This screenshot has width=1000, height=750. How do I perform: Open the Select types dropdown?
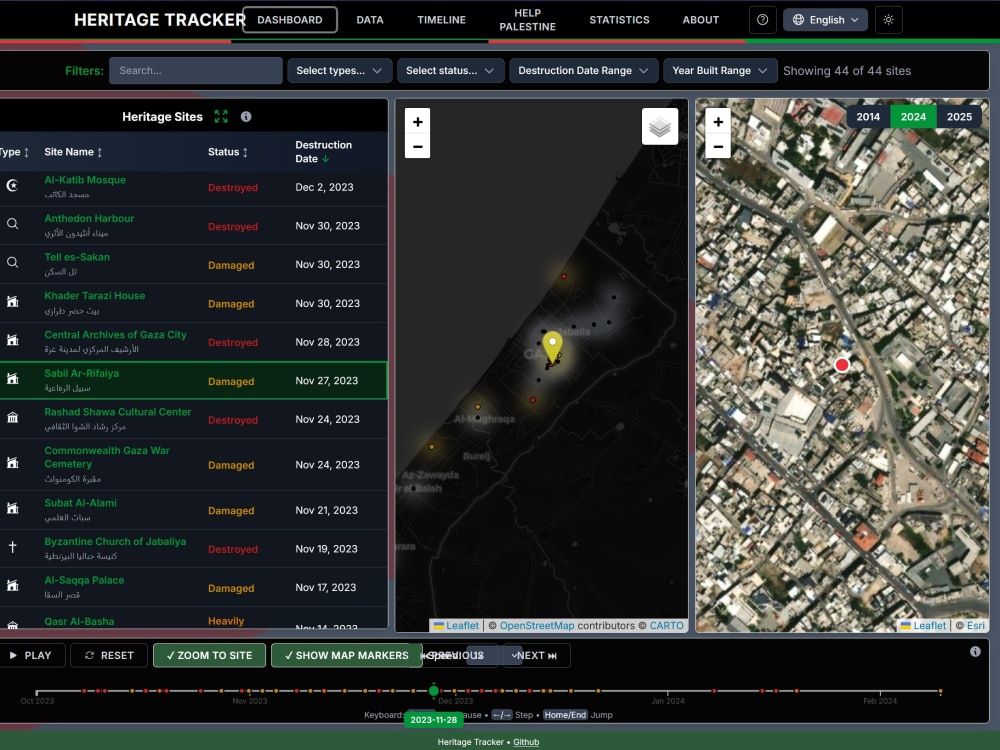(x=339, y=71)
